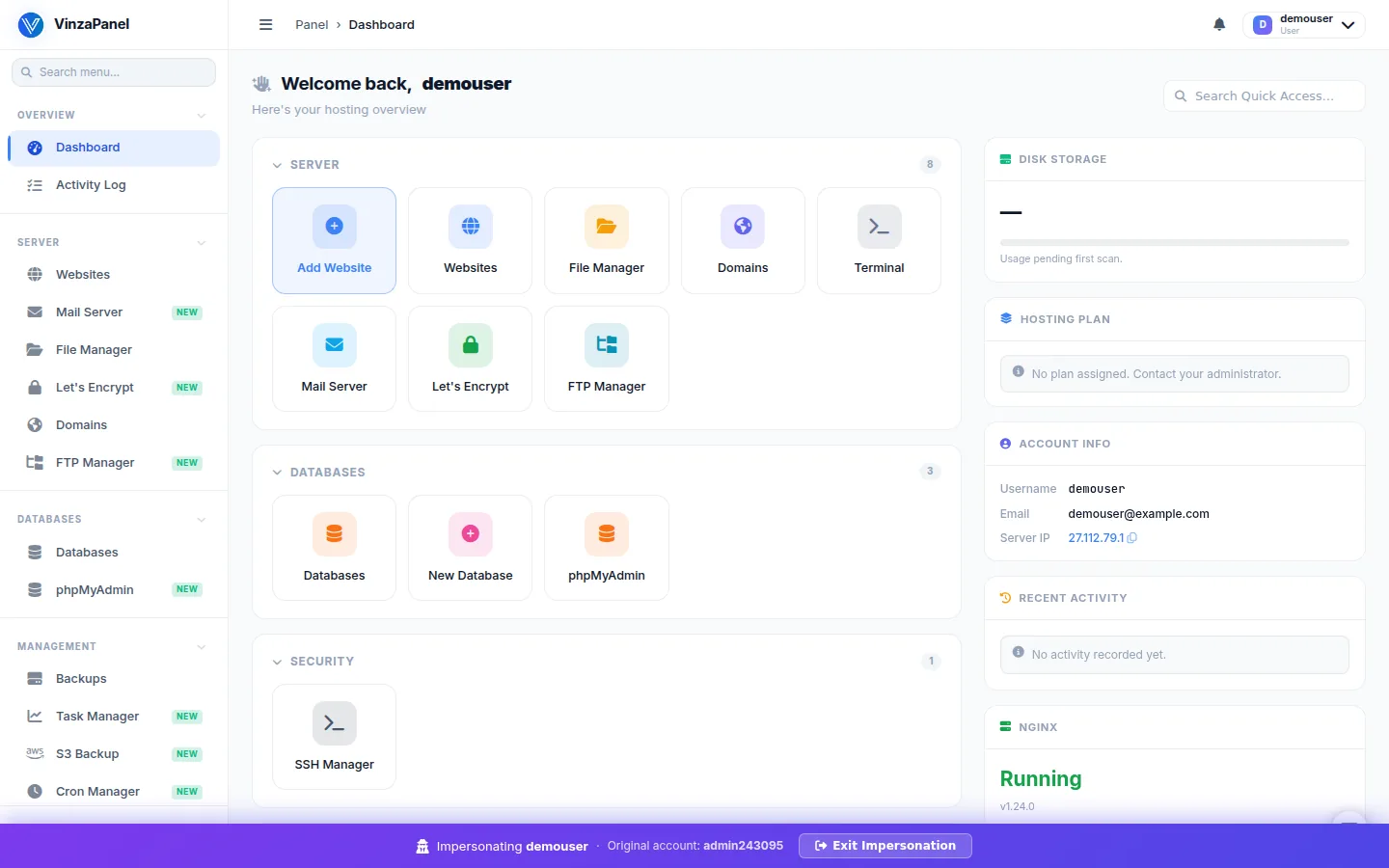Collapse the OVERVIEW sidebar group
The height and width of the screenshot is (868, 1389).
[202, 115]
